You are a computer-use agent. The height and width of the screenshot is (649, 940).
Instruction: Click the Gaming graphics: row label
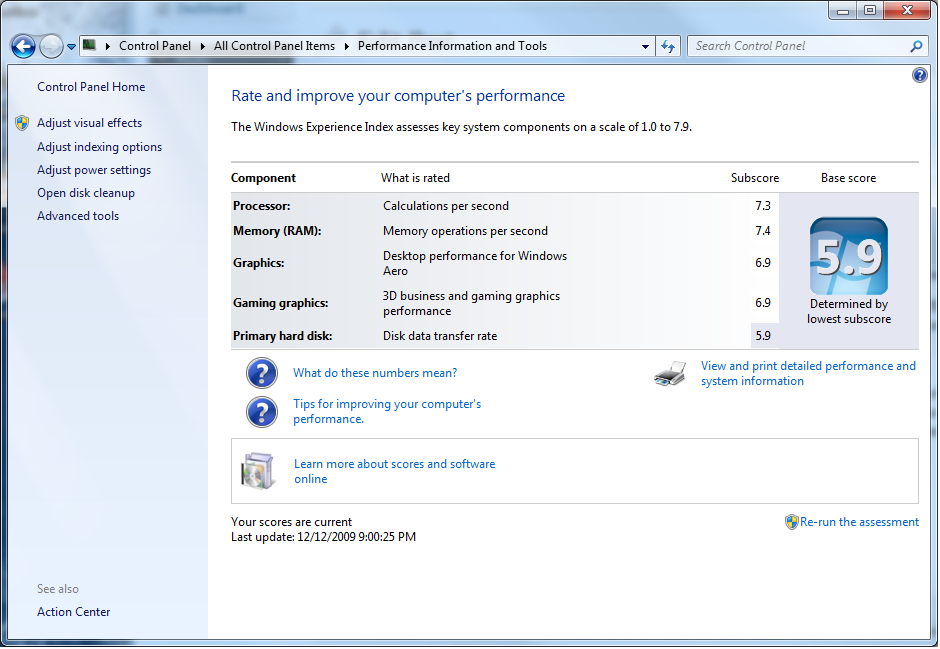[281, 303]
